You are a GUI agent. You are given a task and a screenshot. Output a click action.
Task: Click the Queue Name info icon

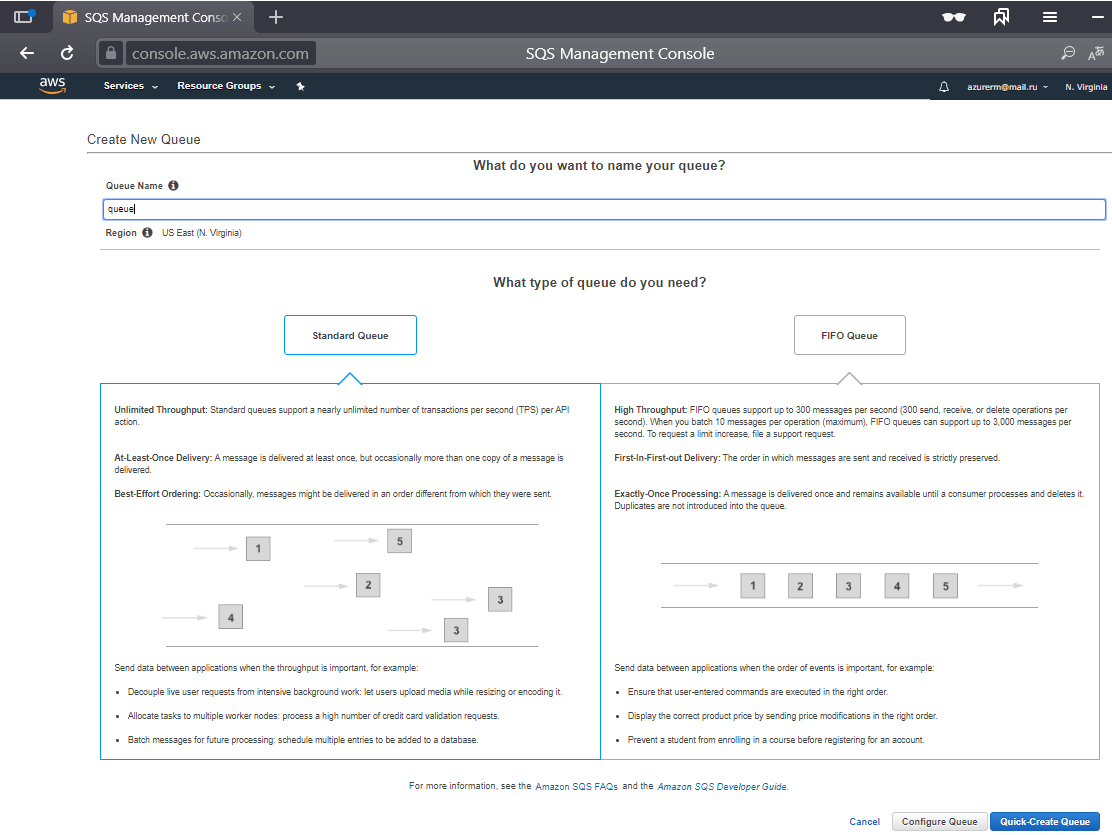tap(173, 186)
